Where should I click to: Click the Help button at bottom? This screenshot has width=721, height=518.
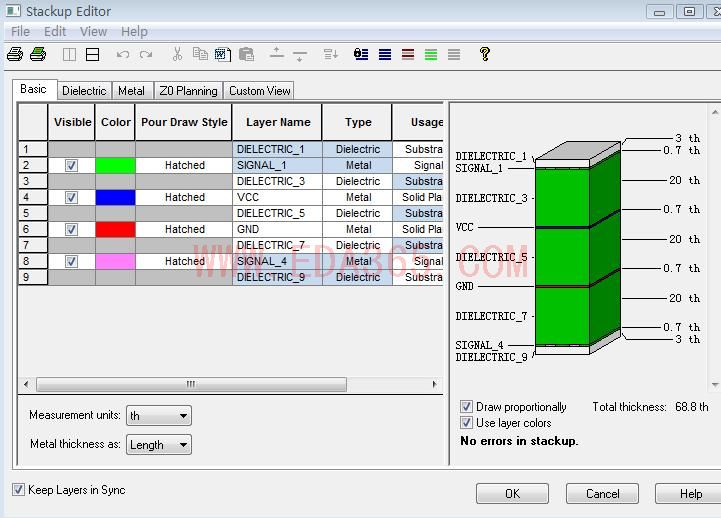pyautogui.click(x=688, y=494)
